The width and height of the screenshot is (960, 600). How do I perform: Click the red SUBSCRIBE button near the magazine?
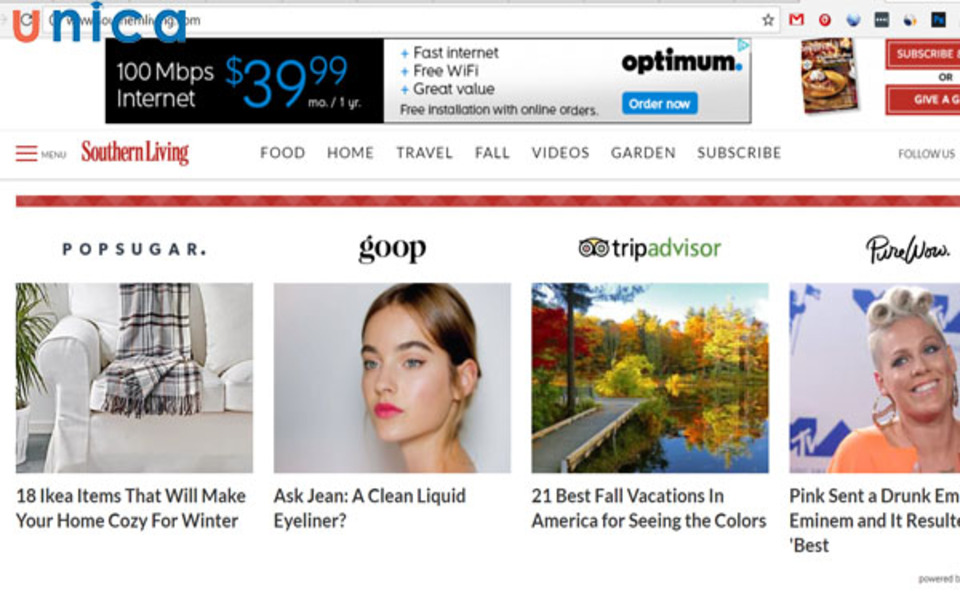(x=923, y=54)
